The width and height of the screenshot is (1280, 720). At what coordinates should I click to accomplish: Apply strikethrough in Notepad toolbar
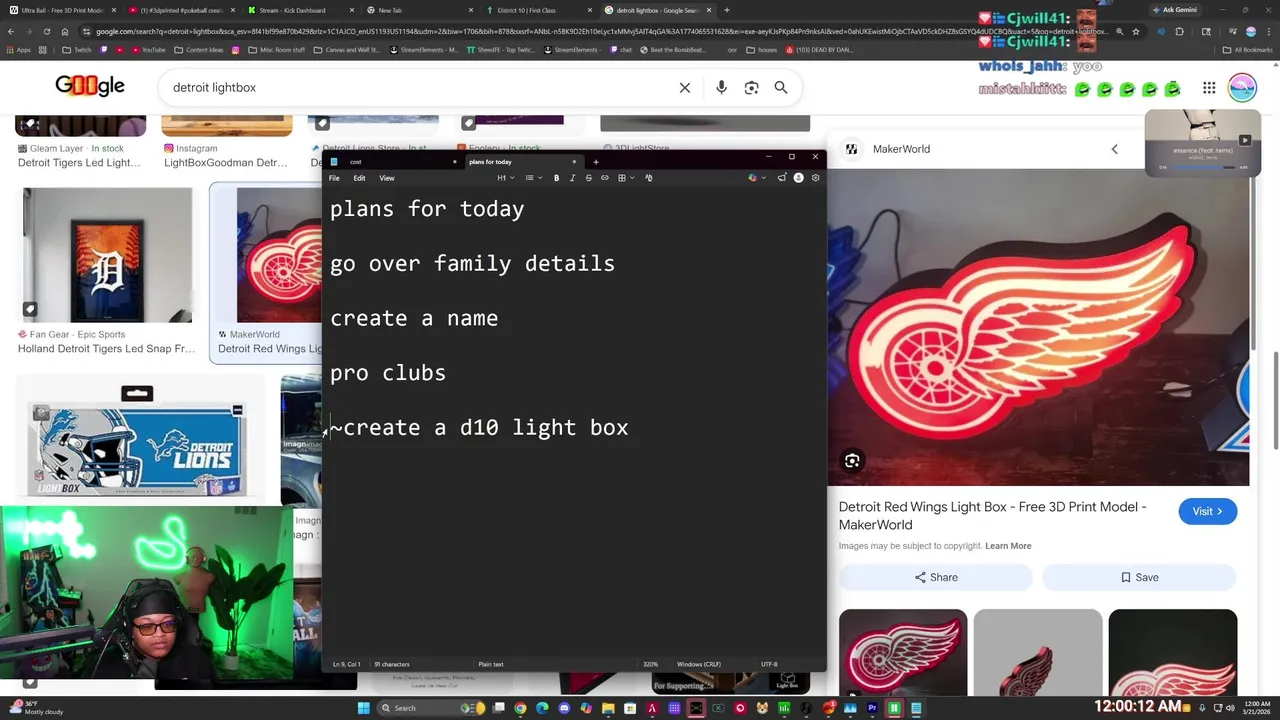click(x=588, y=178)
